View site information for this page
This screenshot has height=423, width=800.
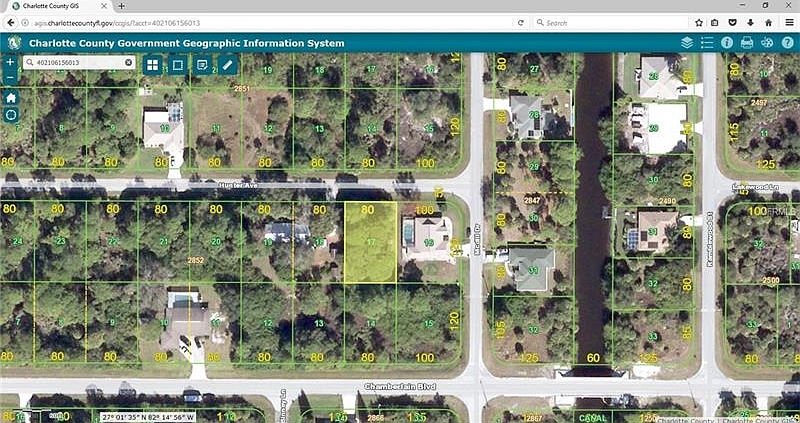[x=24, y=23]
